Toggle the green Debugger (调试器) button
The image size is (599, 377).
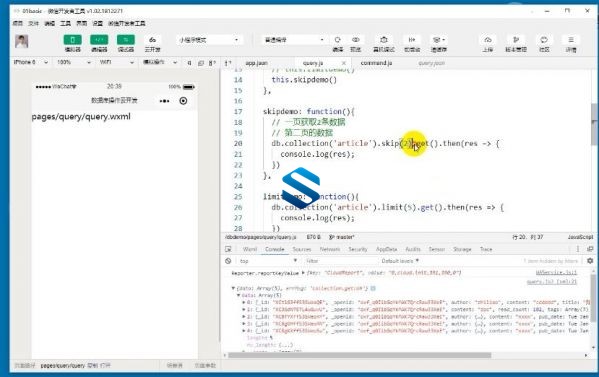pos(126,40)
